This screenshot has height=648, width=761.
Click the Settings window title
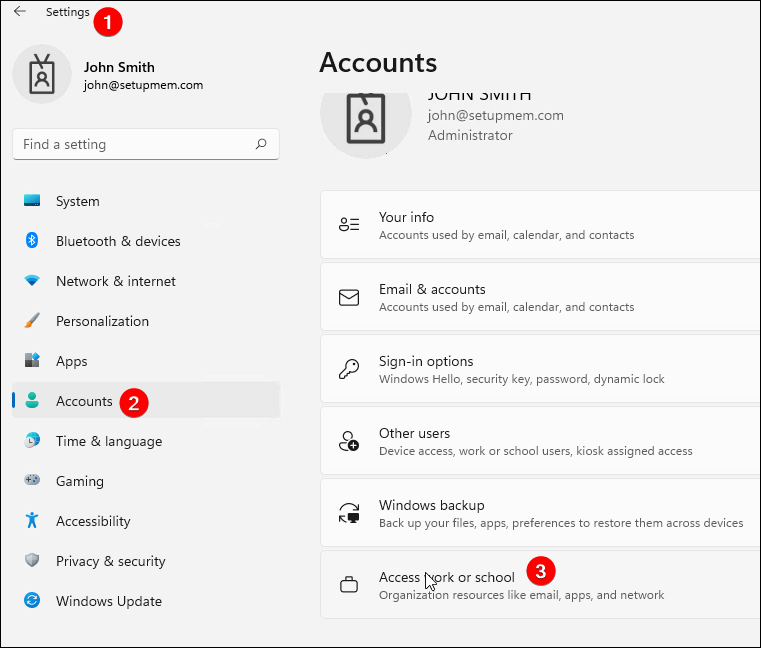pos(67,12)
